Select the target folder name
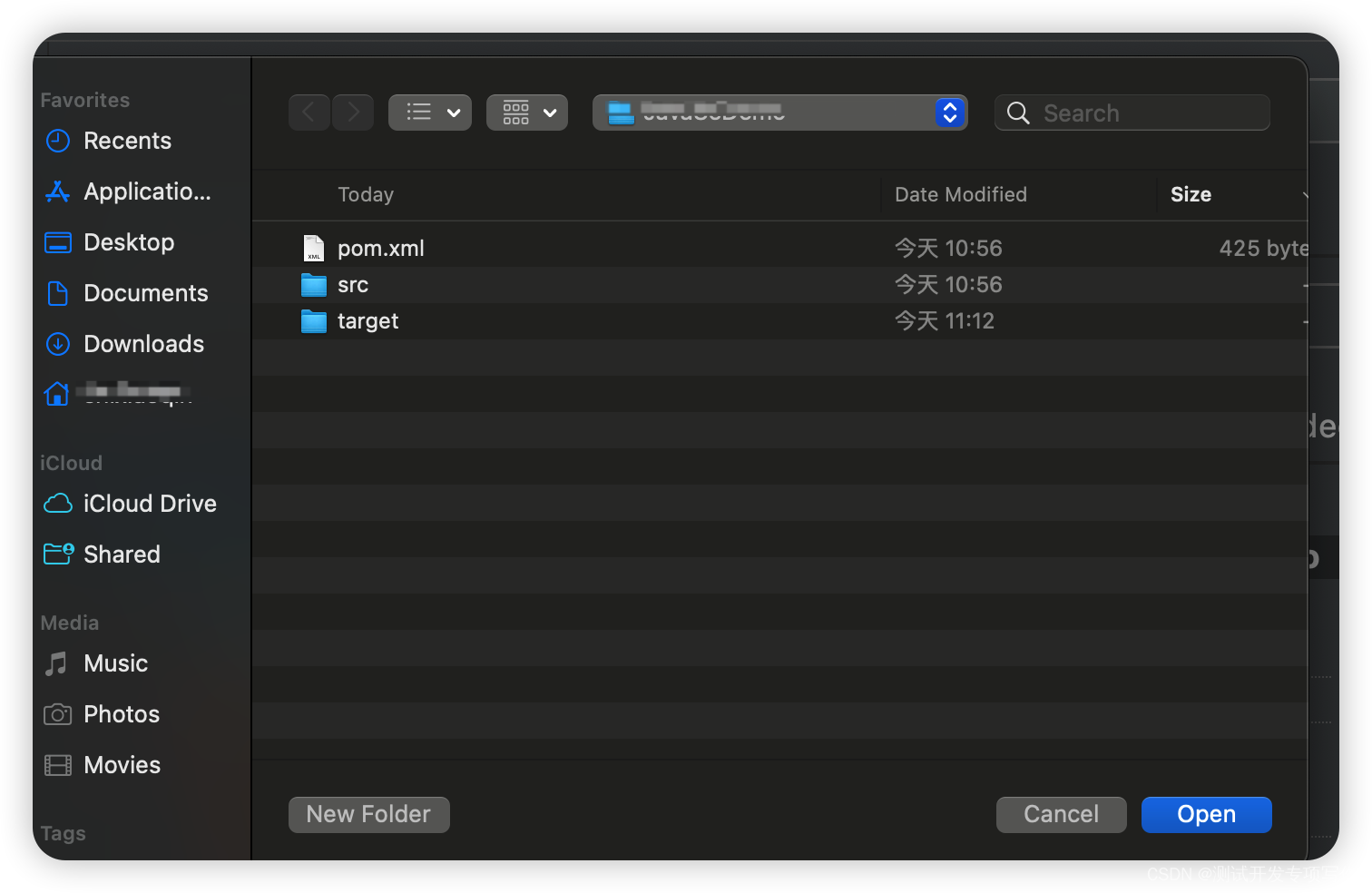Screen dimensions: 1372x893 (x=367, y=321)
